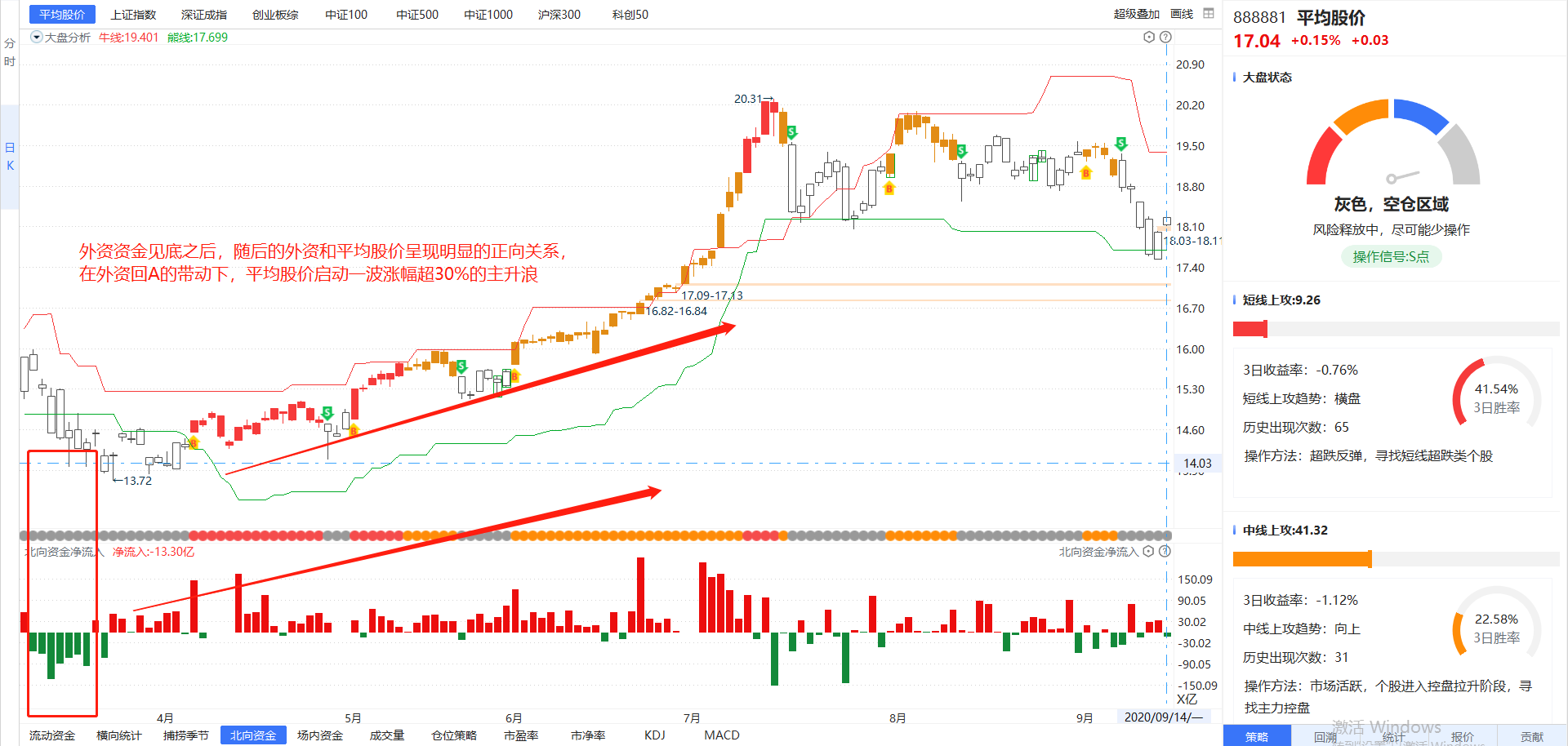The image size is (1568, 746).
Task: Select the 沪深300 tab
Action: coord(559,14)
